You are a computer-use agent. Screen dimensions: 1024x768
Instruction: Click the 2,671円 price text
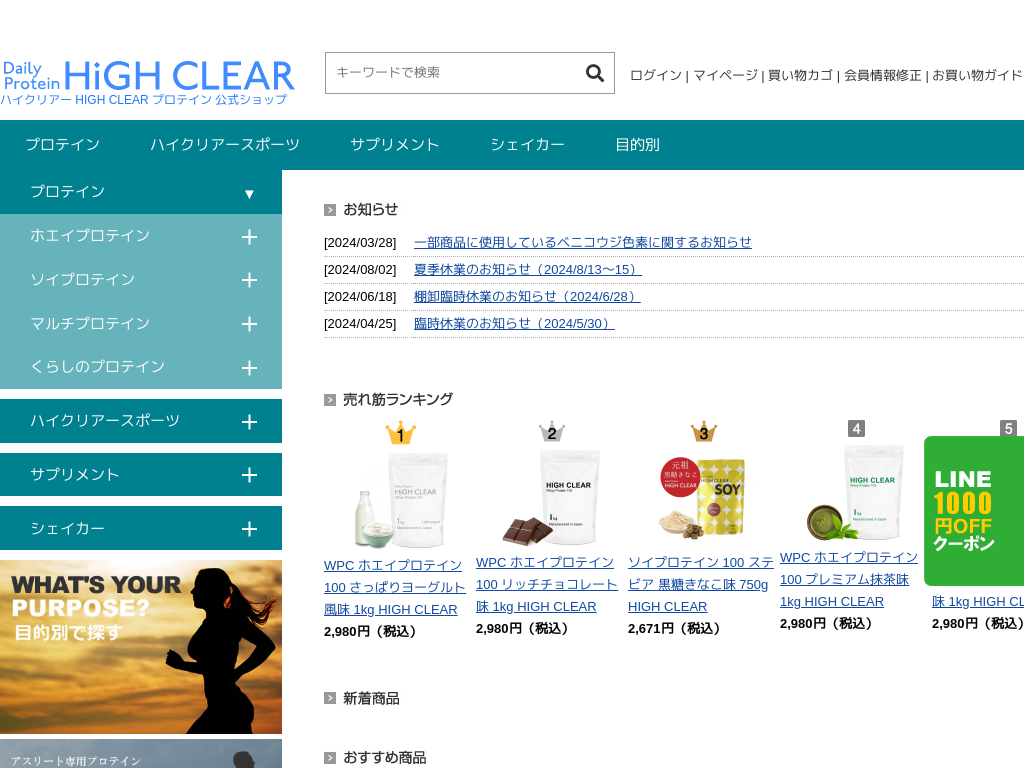click(674, 628)
